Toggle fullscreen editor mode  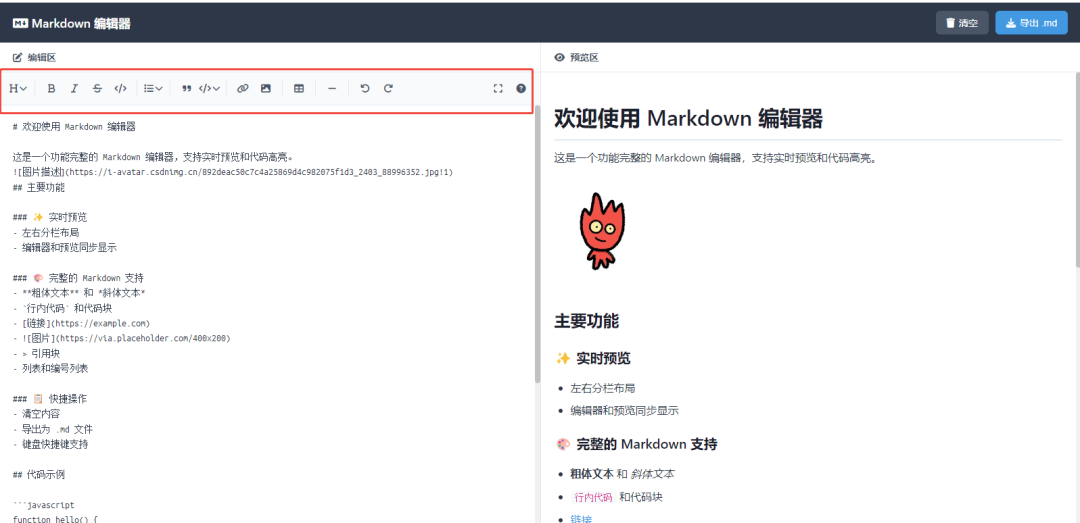(x=498, y=88)
